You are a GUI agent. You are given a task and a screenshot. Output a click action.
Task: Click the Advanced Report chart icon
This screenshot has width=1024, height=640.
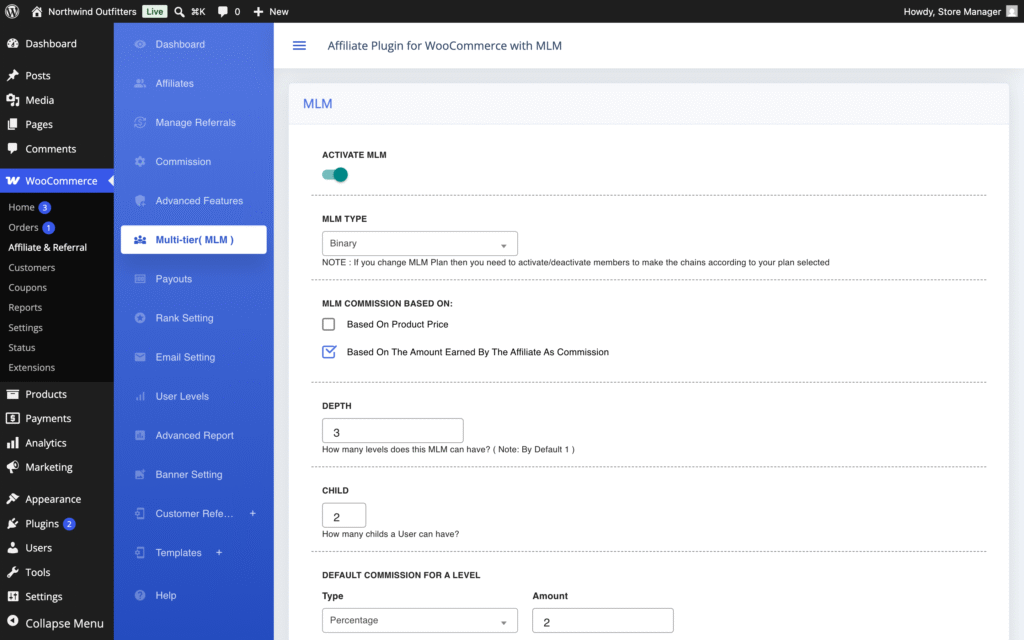pyautogui.click(x=140, y=436)
